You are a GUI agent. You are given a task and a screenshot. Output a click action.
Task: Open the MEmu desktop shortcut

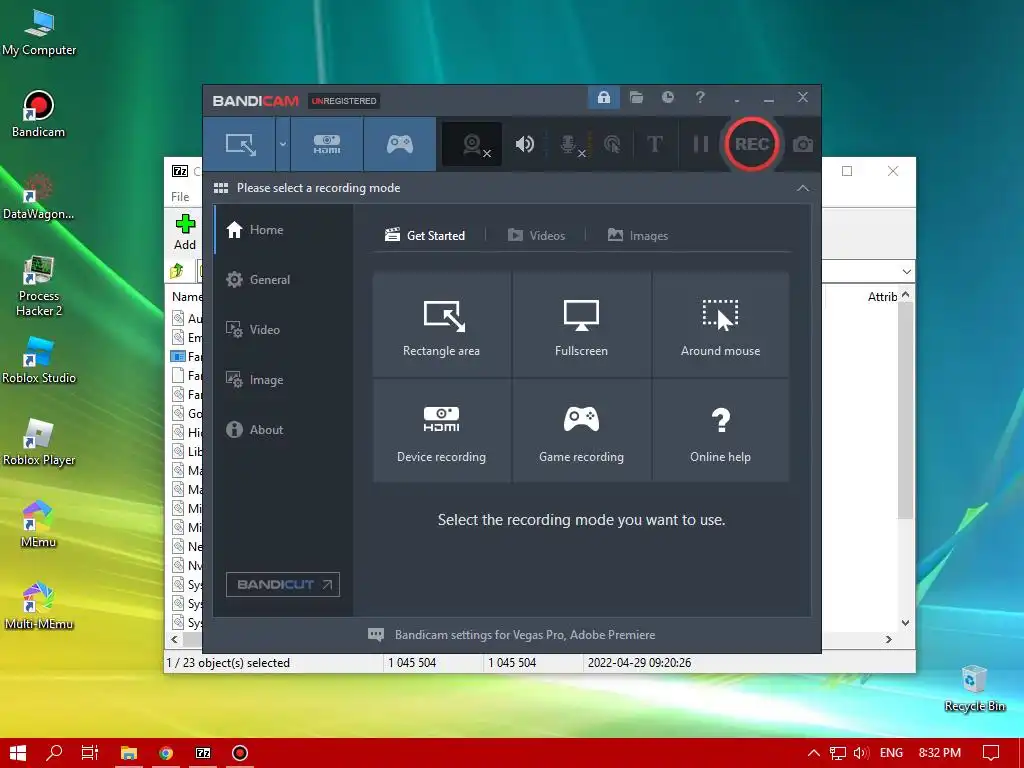coord(39,524)
